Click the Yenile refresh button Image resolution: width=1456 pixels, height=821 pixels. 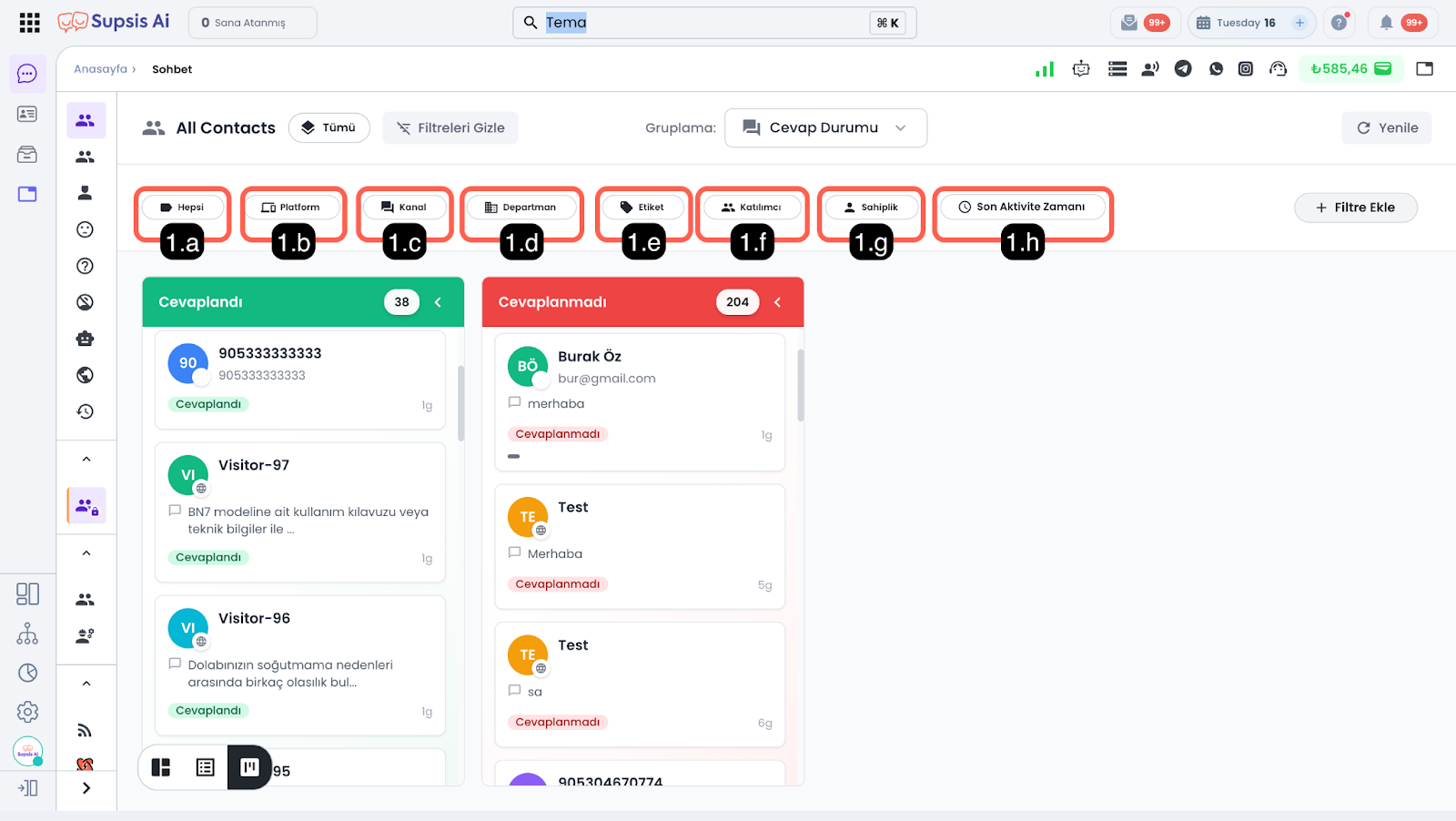(1387, 128)
